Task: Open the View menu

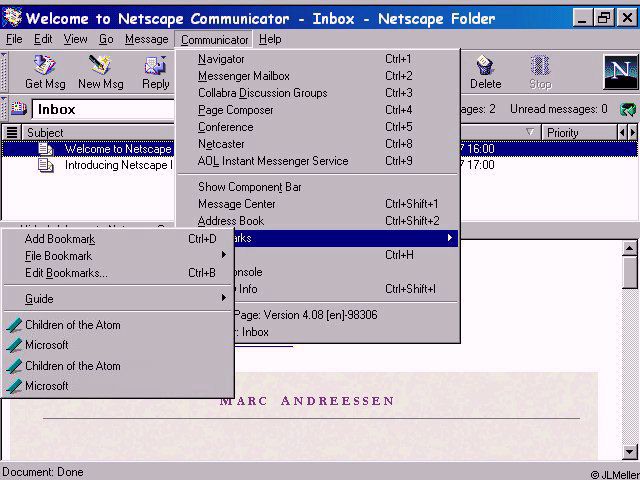Action: [x=76, y=39]
